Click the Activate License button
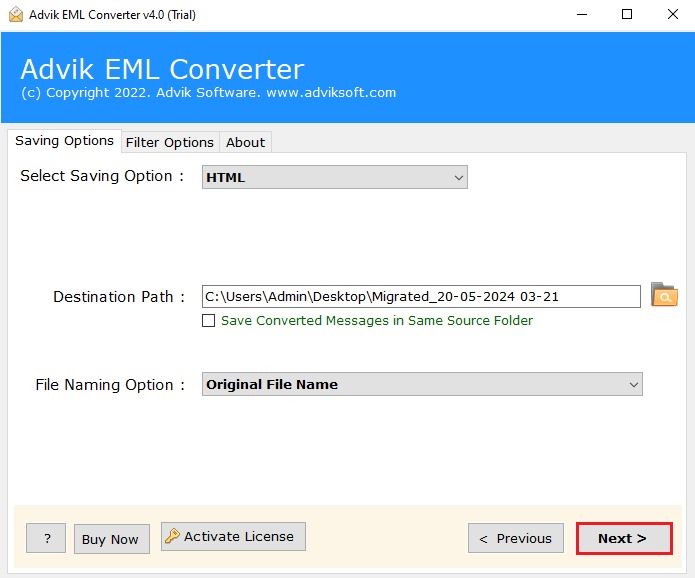Screen dimensions: 695x578 pos(233,536)
